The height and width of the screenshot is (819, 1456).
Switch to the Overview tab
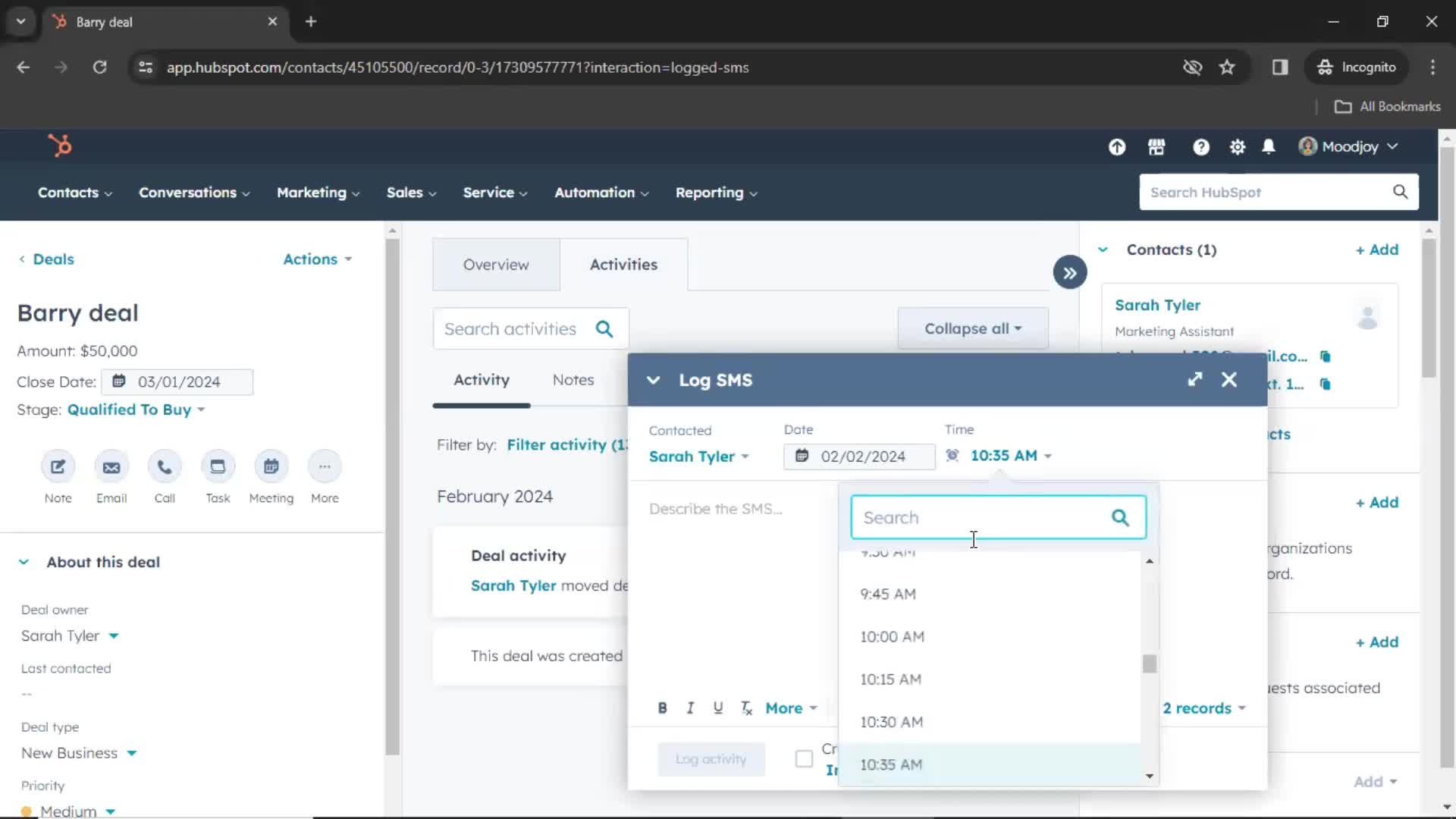(x=496, y=265)
